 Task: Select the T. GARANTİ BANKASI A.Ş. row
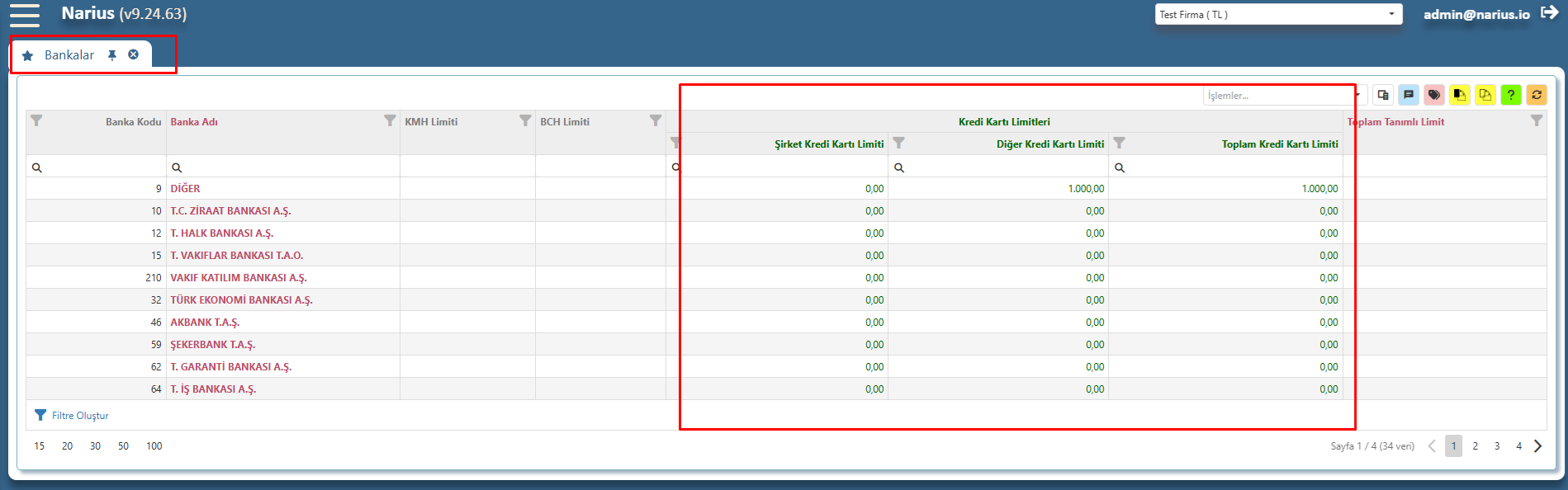pyautogui.click(x=786, y=367)
